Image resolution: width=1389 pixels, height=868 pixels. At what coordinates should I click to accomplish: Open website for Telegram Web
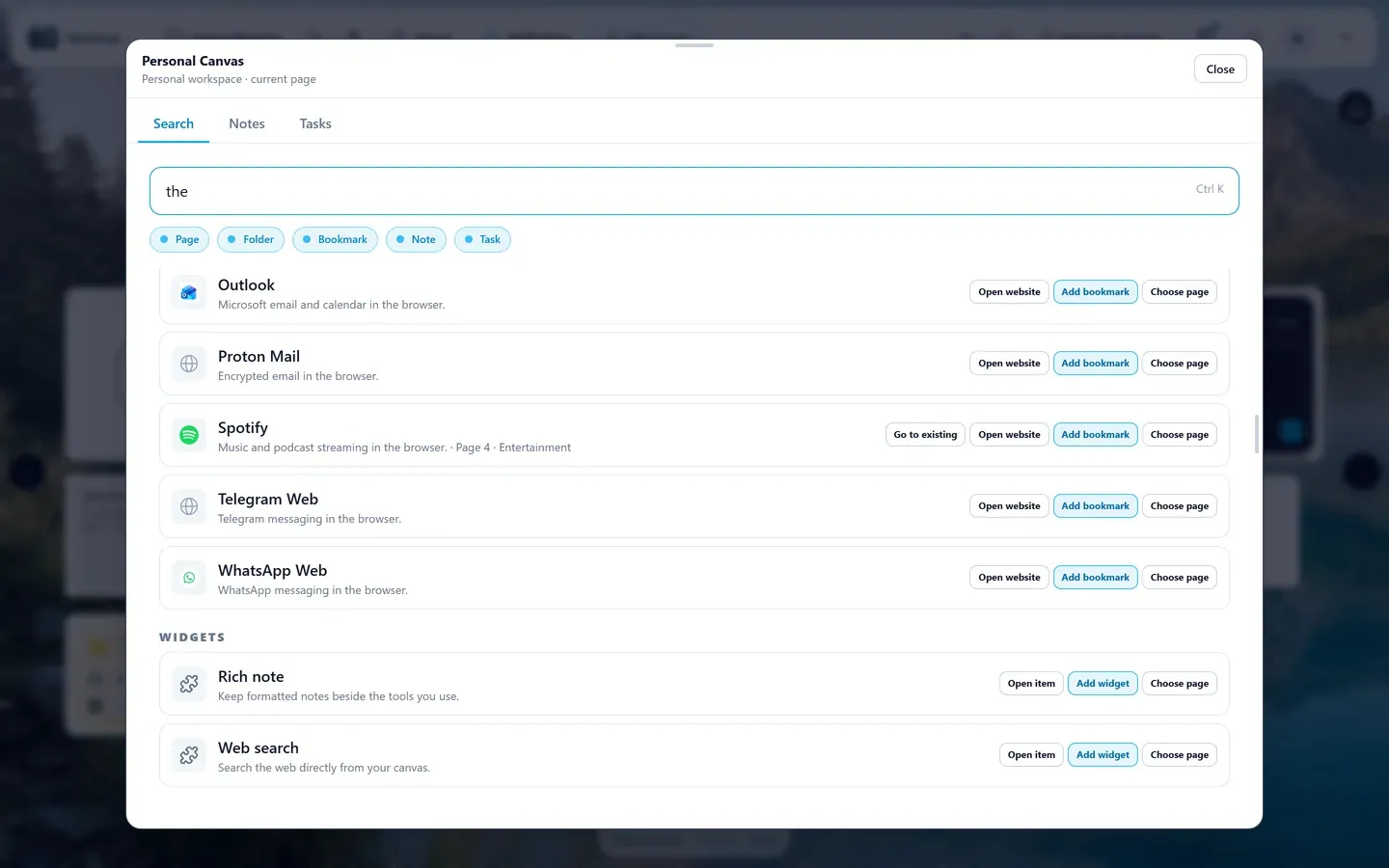1009,506
